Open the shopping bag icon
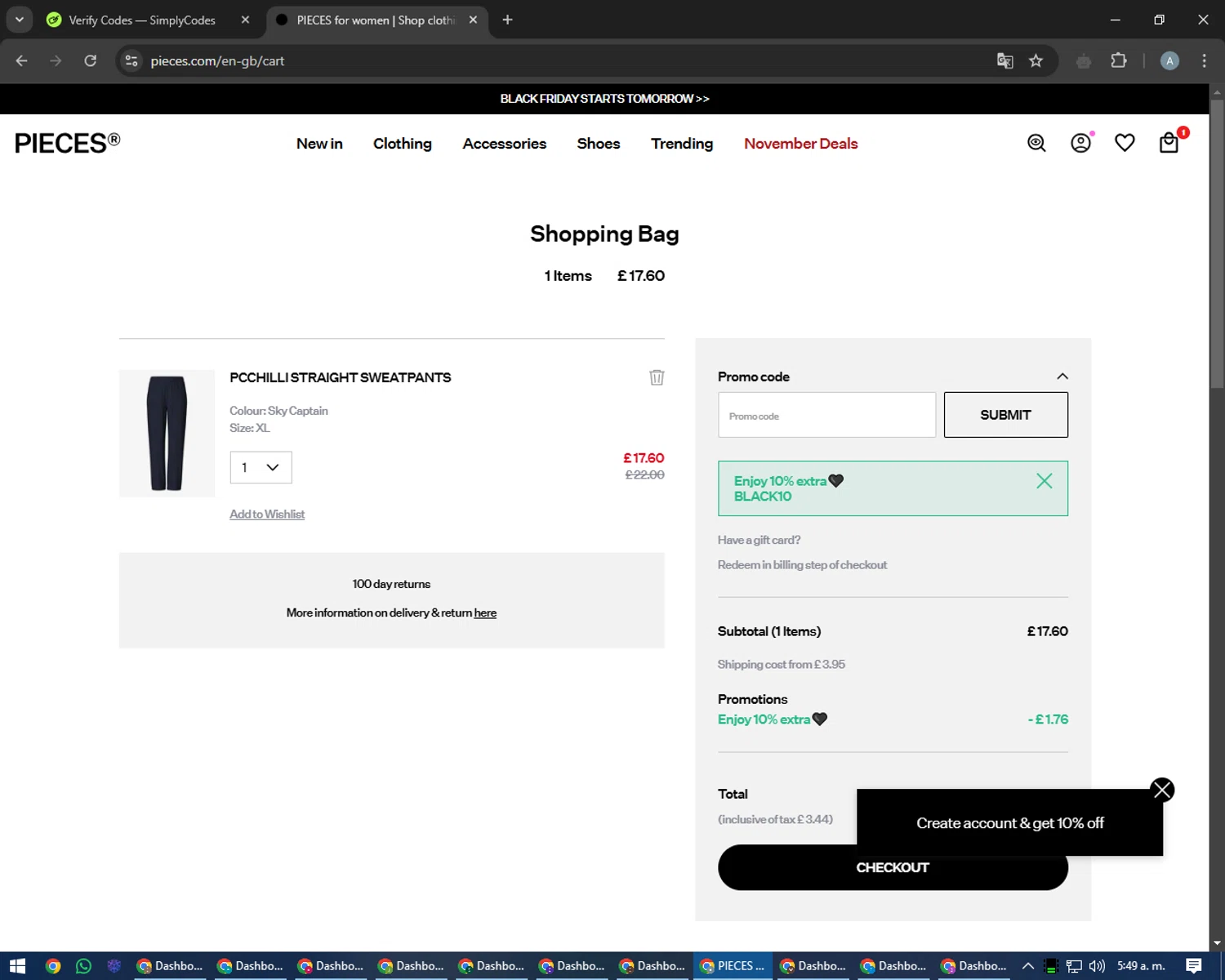 (1169, 143)
